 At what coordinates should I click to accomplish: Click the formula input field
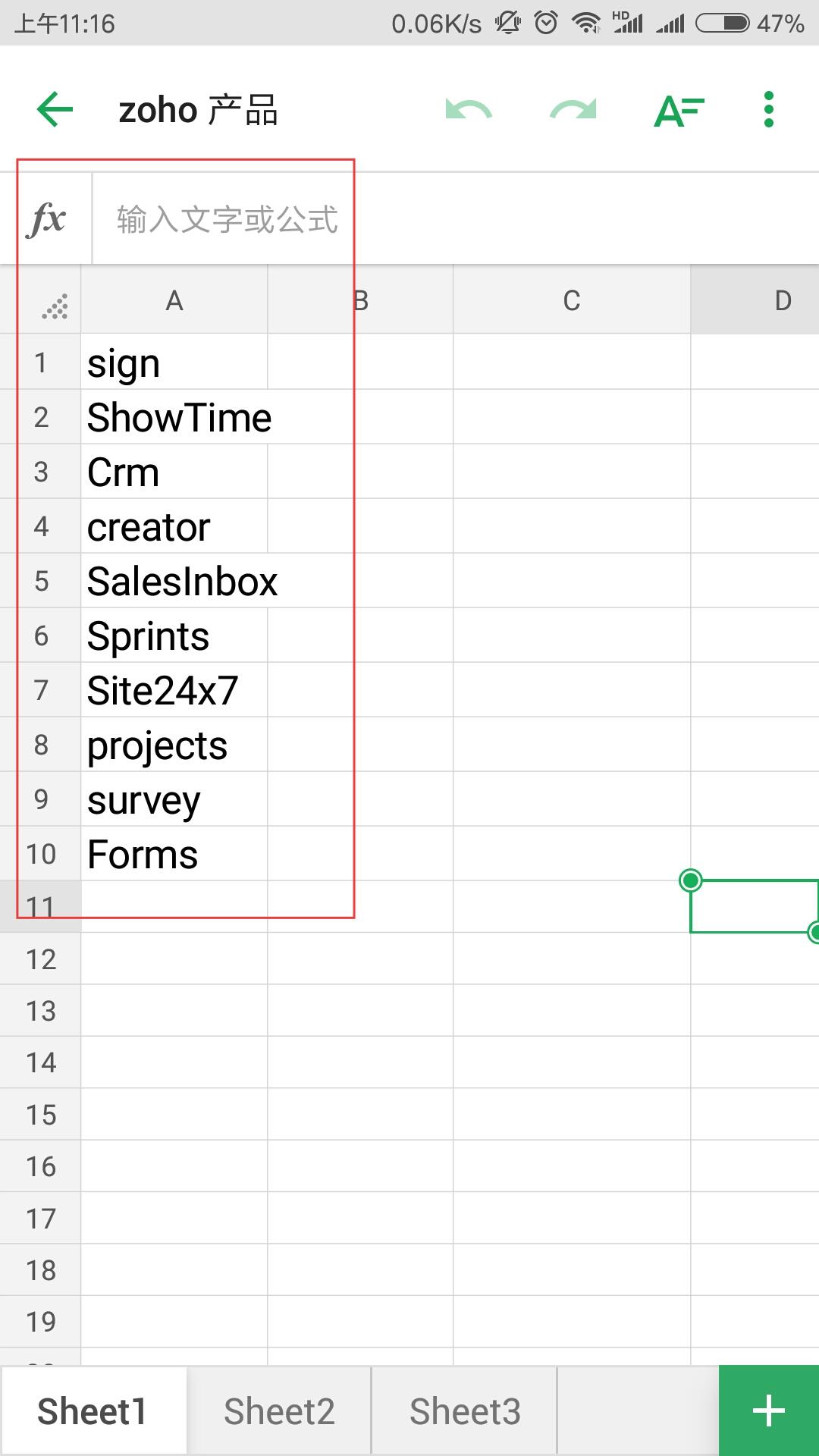455,220
